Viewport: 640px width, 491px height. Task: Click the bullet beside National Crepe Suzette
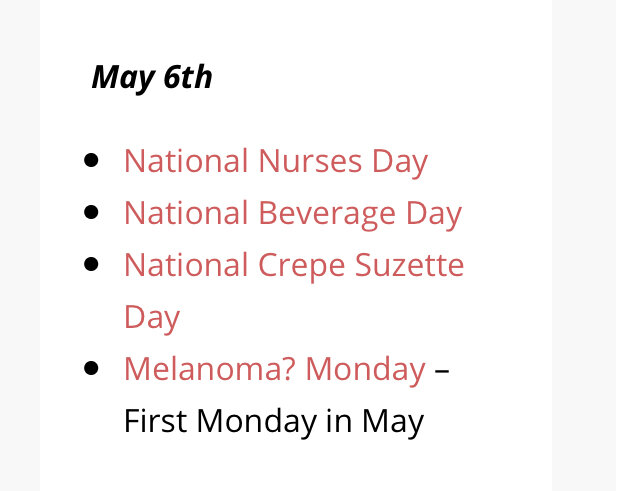pos(91,264)
